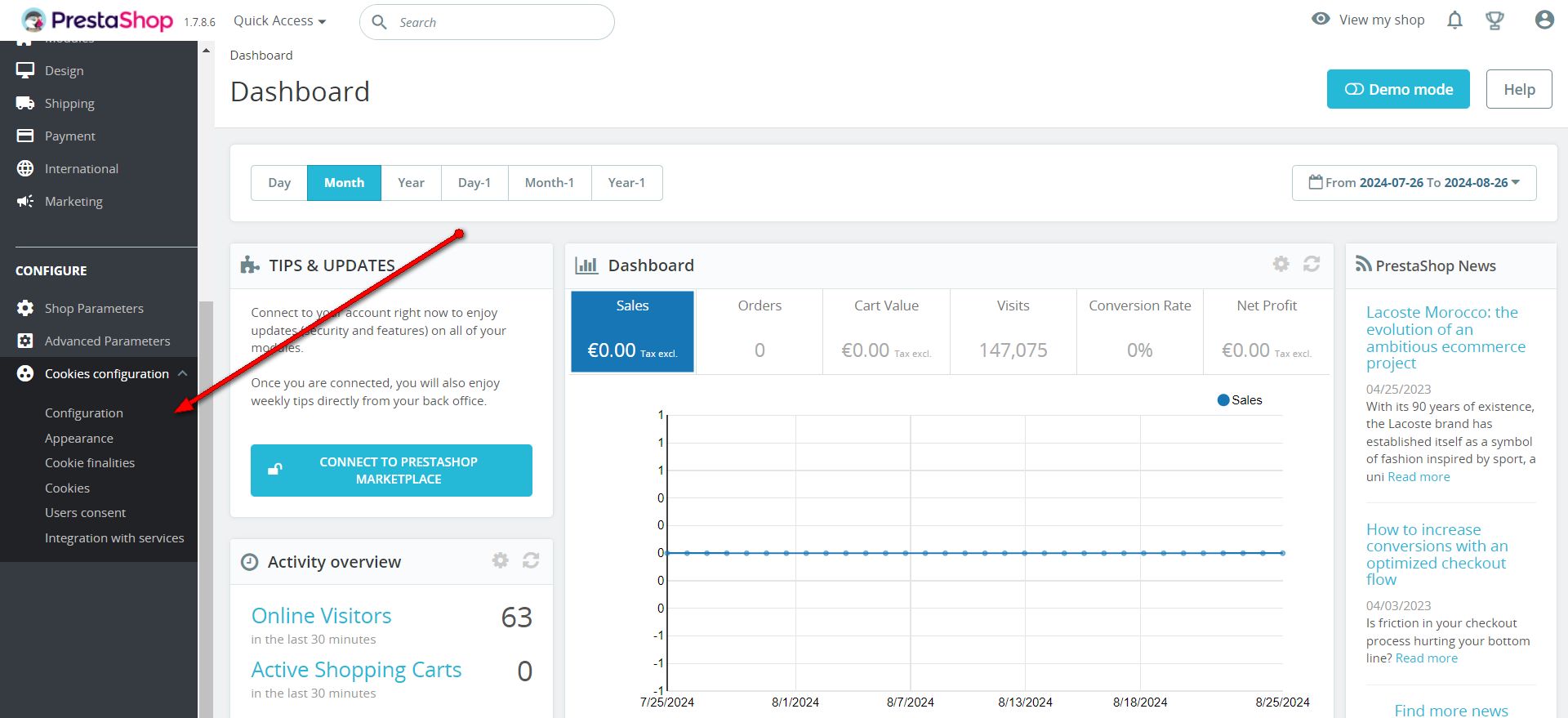The width and height of the screenshot is (1568, 718).
Task: Select the Visits metric tab
Action: click(1013, 332)
